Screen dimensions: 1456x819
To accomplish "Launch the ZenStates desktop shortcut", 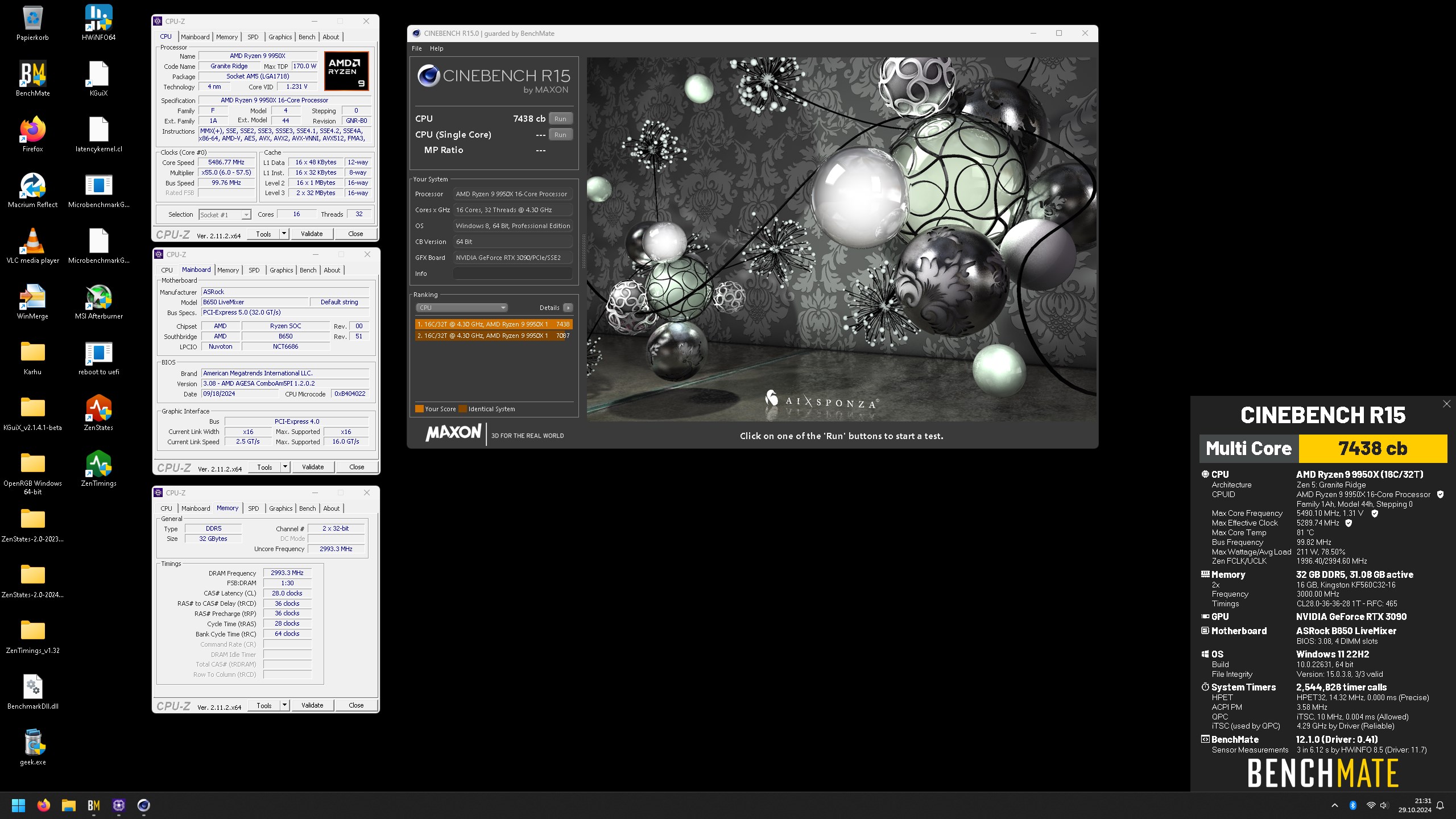I will 98,413.
